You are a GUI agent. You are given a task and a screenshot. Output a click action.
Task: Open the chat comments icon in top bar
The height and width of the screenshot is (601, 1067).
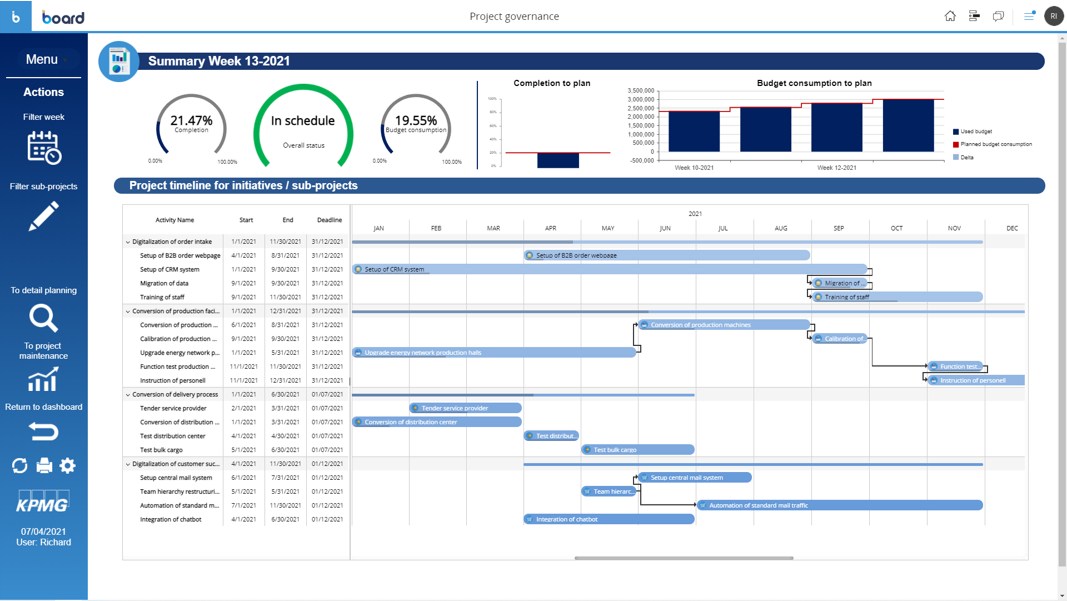click(998, 16)
